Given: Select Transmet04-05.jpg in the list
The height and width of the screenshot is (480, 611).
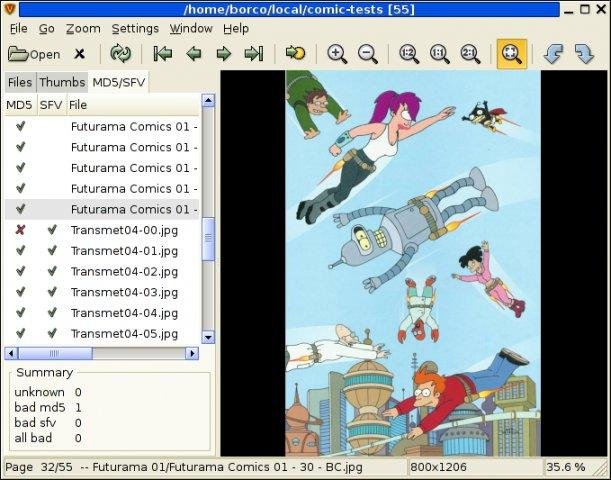Looking at the screenshot, I should click(x=102, y=334).
